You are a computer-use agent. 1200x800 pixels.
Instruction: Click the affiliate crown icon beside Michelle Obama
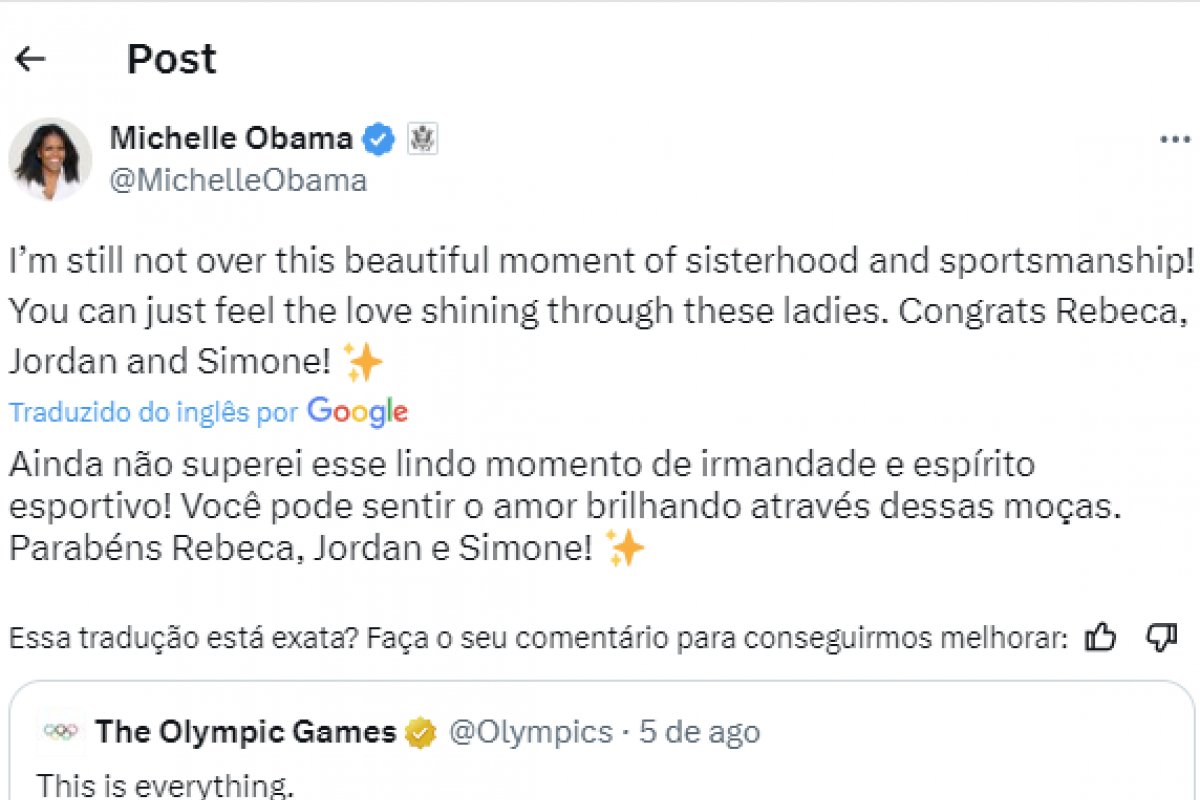(x=423, y=138)
